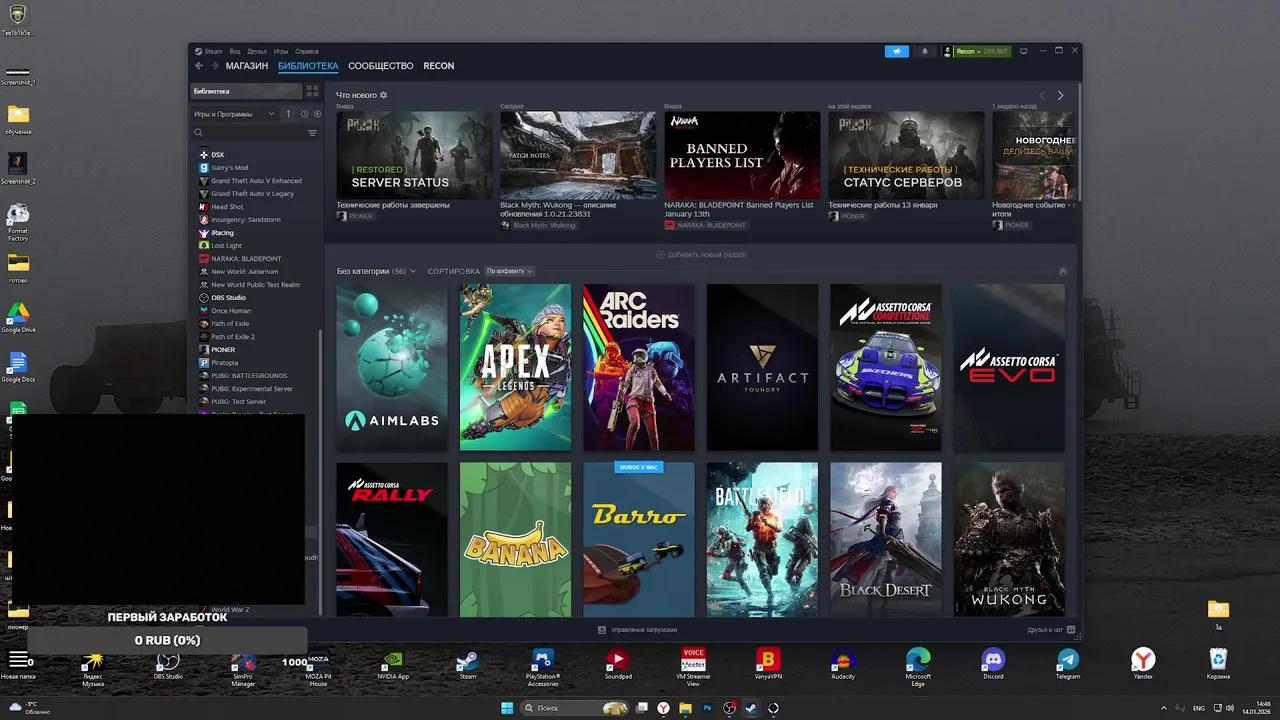The width and height of the screenshot is (1280, 720).
Task: Sort library by recent activity clock icon
Action: tap(304, 114)
